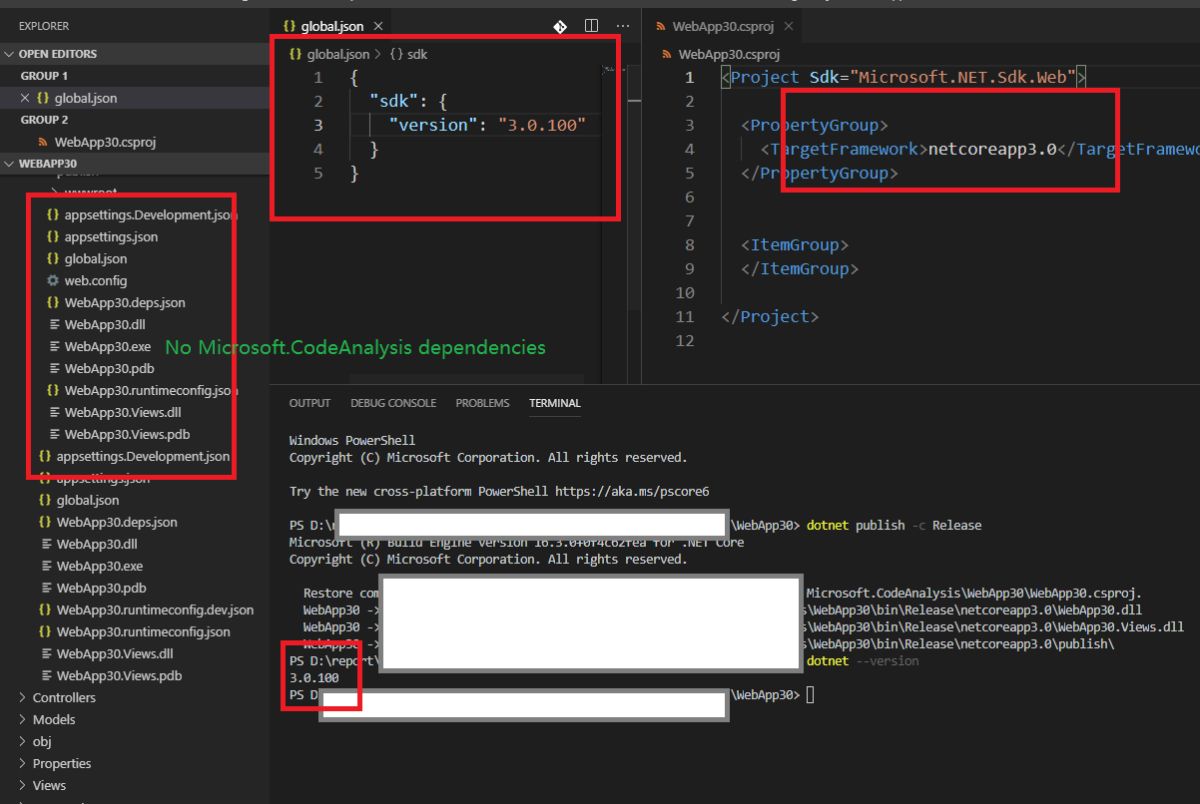Click the opening <ItemGroup> tag
The height and width of the screenshot is (804, 1200).
(x=795, y=245)
